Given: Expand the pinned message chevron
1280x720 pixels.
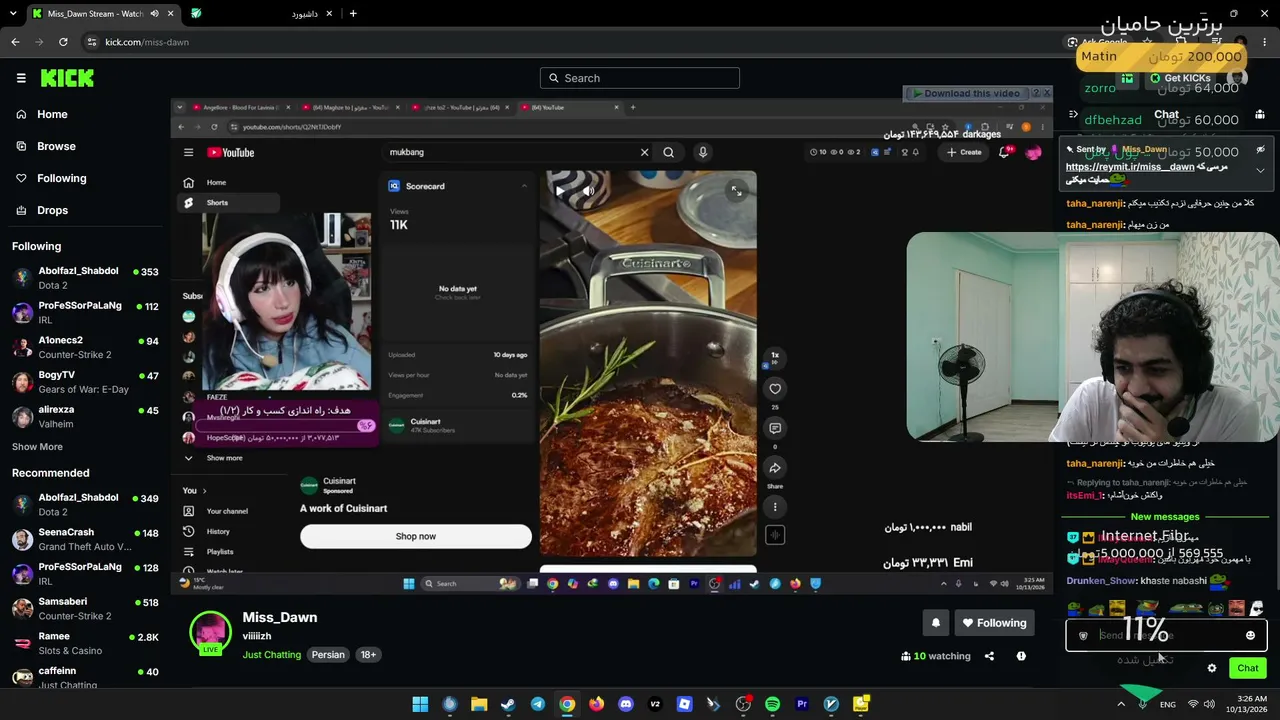Looking at the screenshot, I should pos(1260,170).
